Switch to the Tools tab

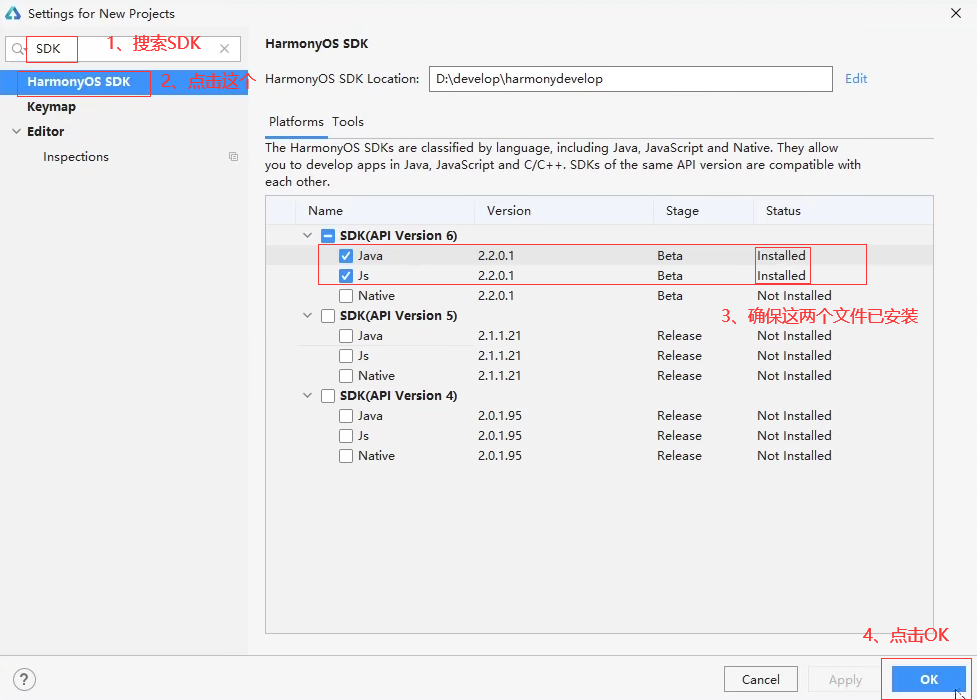(x=348, y=122)
